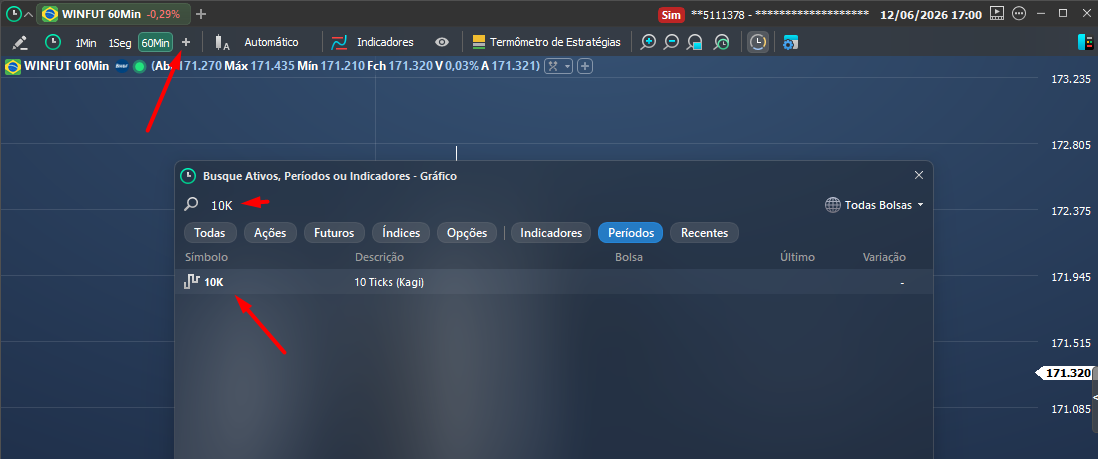Filter results by Opções
1098x459 pixels.
tap(467, 233)
